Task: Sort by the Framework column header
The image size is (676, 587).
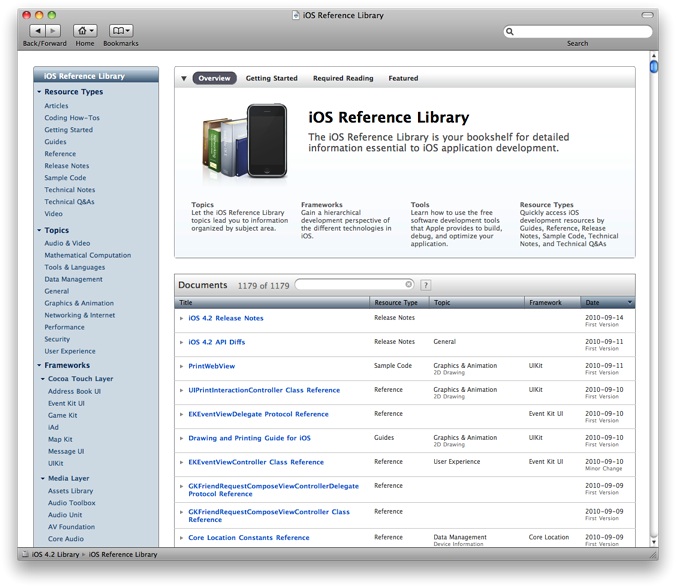Action: [x=552, y=303]
